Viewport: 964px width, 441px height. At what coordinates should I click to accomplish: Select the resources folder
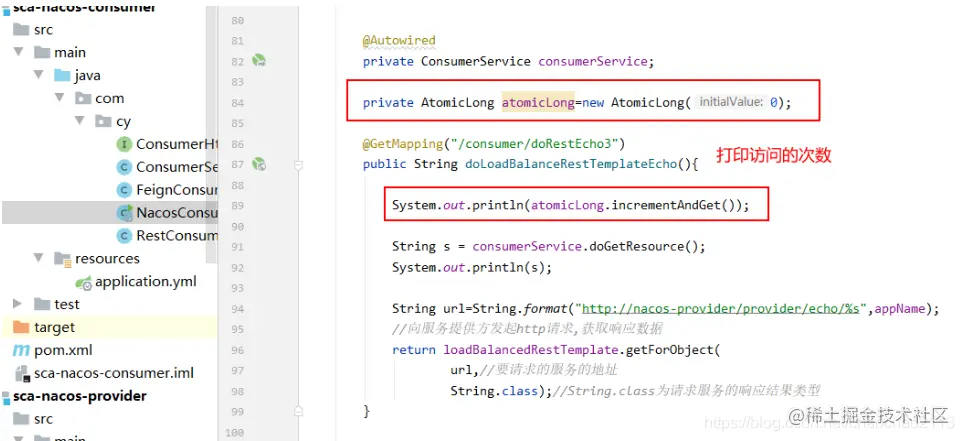click(107, 258)
